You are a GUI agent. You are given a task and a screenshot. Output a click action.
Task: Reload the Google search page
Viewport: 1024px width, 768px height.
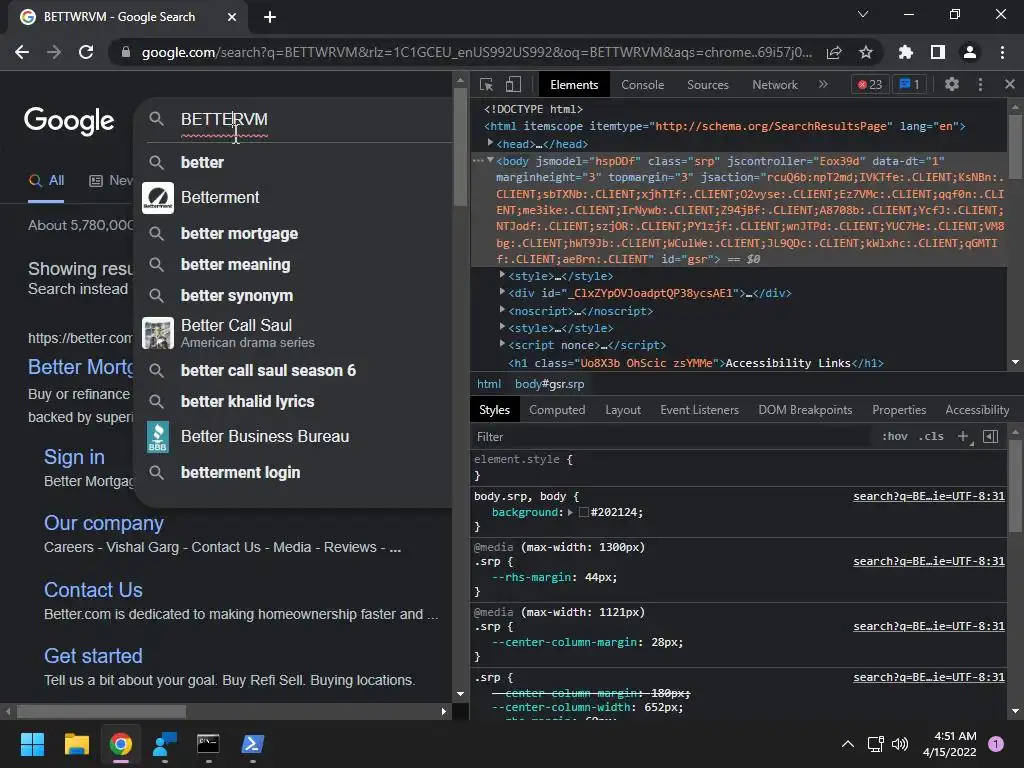coord(86,52)
